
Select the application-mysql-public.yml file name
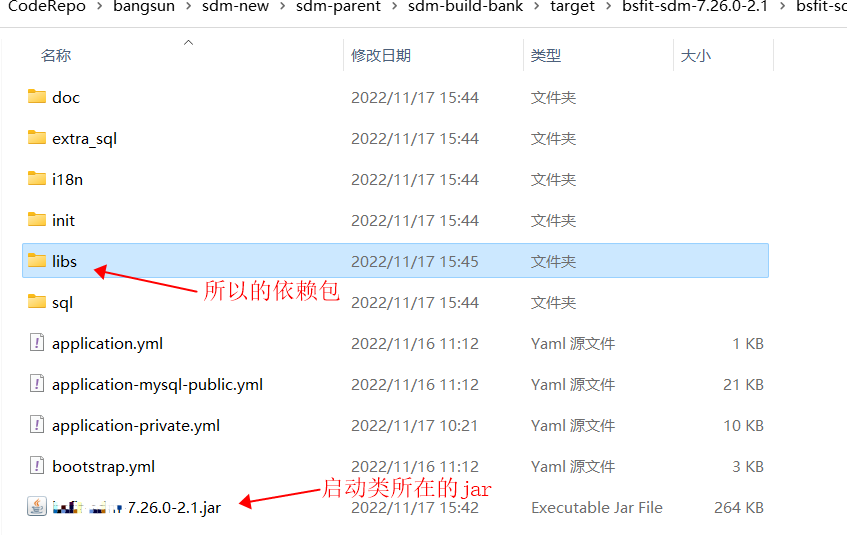[157, 385]
